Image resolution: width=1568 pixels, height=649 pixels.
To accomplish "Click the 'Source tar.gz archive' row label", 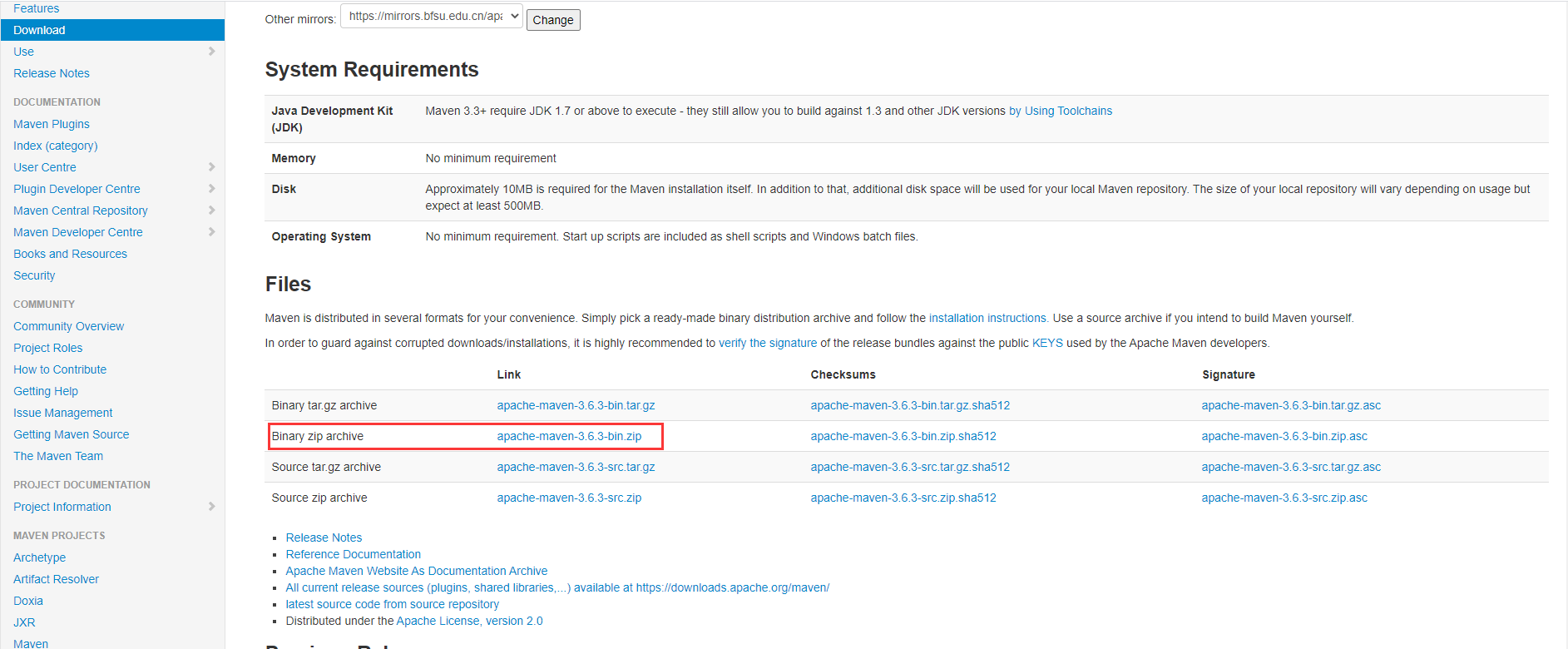I will click(326, 467).
